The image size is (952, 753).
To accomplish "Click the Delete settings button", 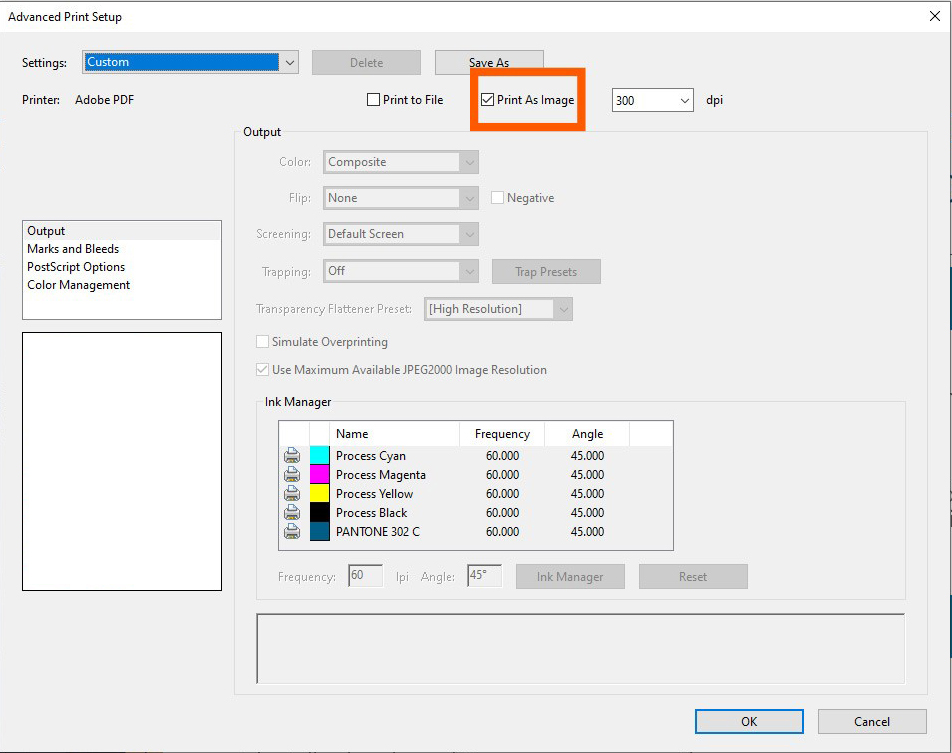I will coord(366,63).
